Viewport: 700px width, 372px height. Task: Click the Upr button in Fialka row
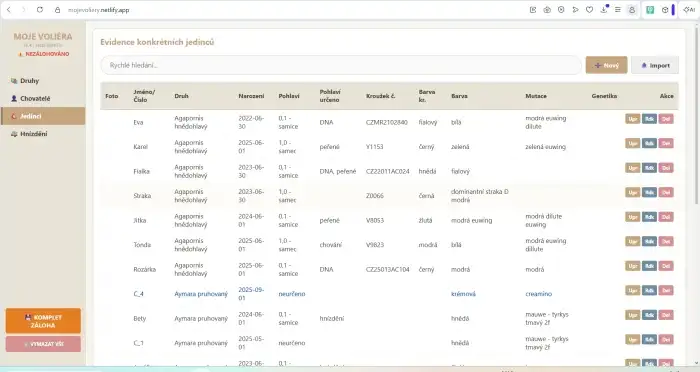pos(632,168)
